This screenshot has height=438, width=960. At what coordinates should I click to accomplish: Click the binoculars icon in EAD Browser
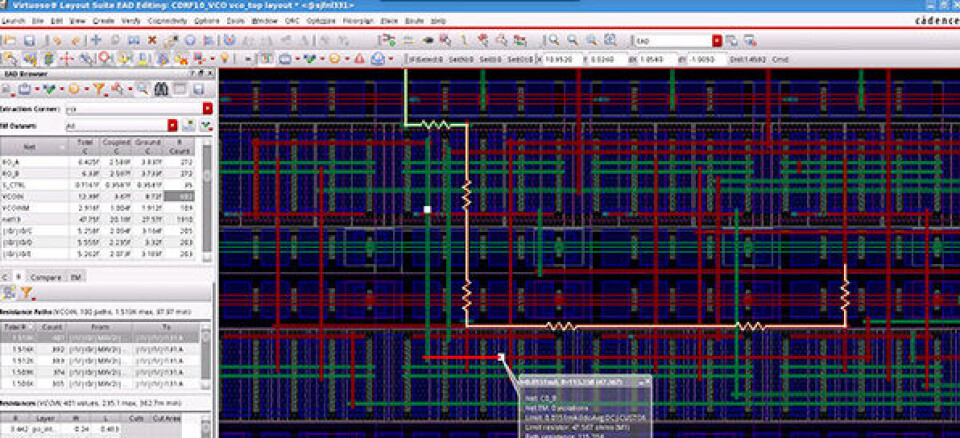tap(161, 89)
